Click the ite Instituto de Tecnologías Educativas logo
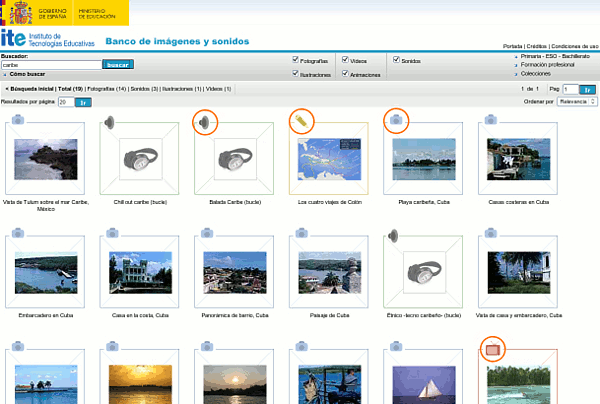 tap(47, 39)
